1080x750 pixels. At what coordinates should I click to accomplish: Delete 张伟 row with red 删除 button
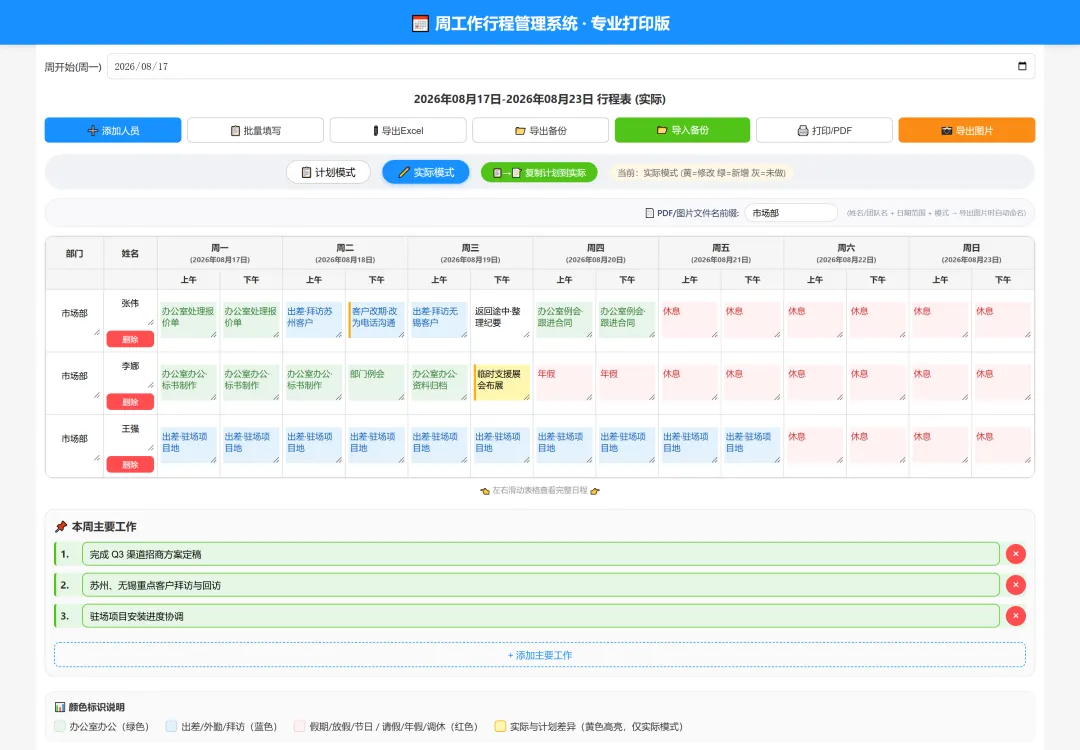[130, 339]
